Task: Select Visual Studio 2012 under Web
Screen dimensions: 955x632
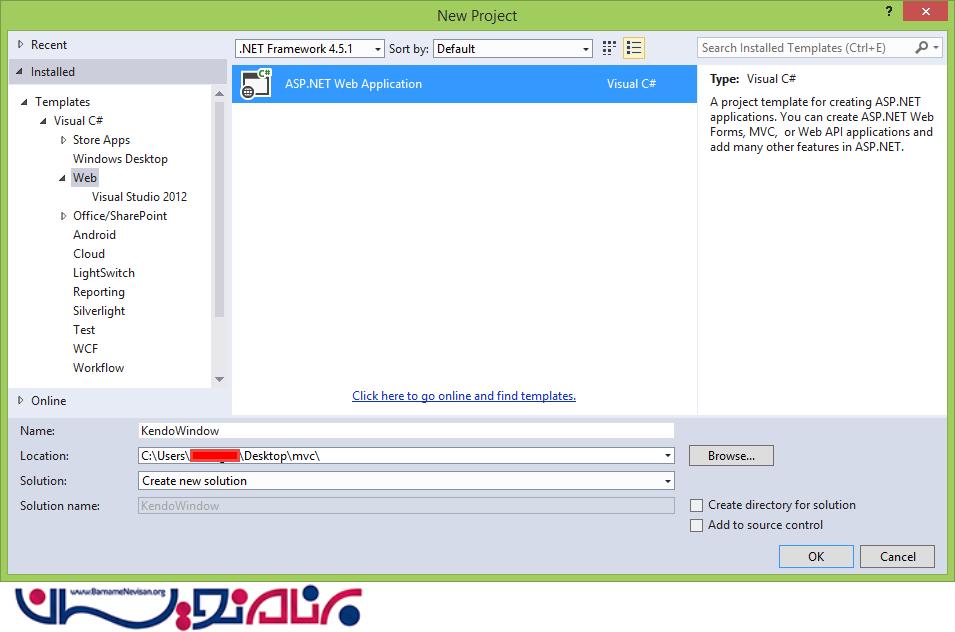Action: 139,197
